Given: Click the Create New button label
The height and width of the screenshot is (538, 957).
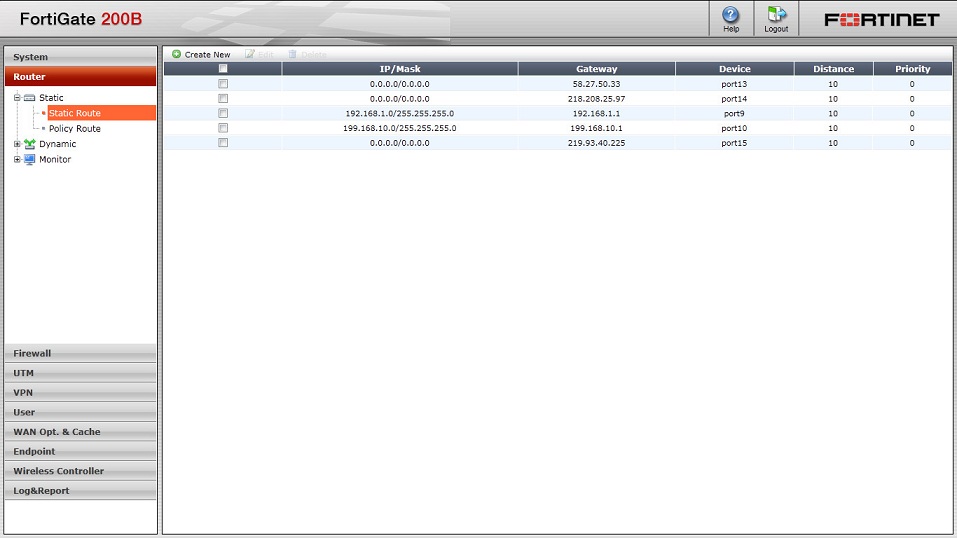Looking at the screenshot, I should pyautogui.click(x=208, y=54).
